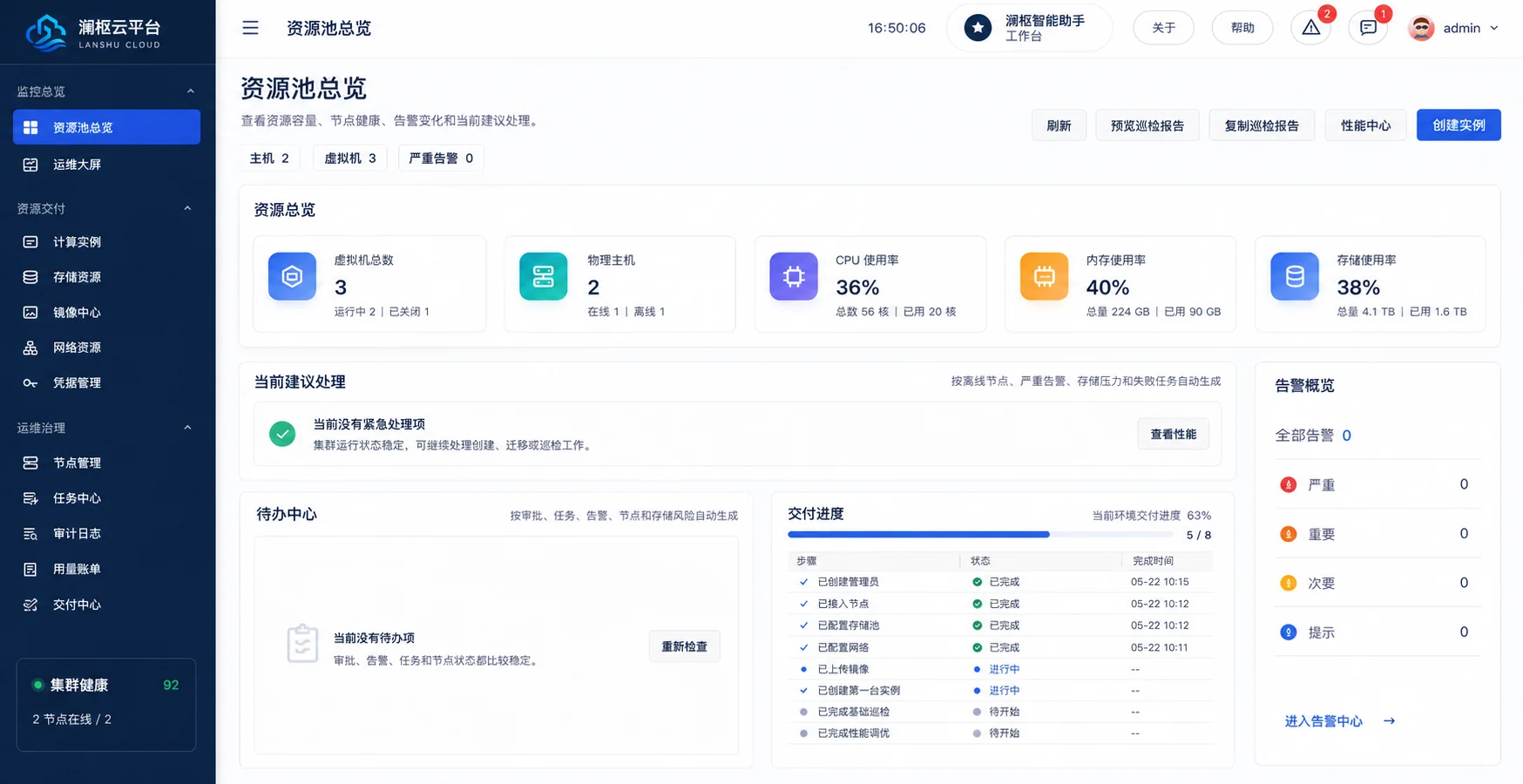The image size is (1523, 784).
Task: Open the 澜枢智能助手 star icon
Action: coord(978,28)
